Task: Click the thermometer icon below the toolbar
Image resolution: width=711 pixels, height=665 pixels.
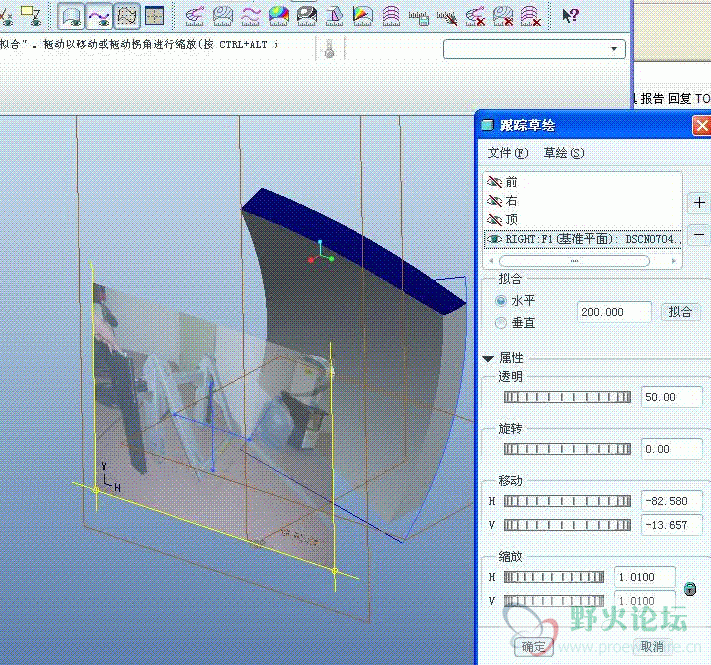Action: tap(330, 49)
